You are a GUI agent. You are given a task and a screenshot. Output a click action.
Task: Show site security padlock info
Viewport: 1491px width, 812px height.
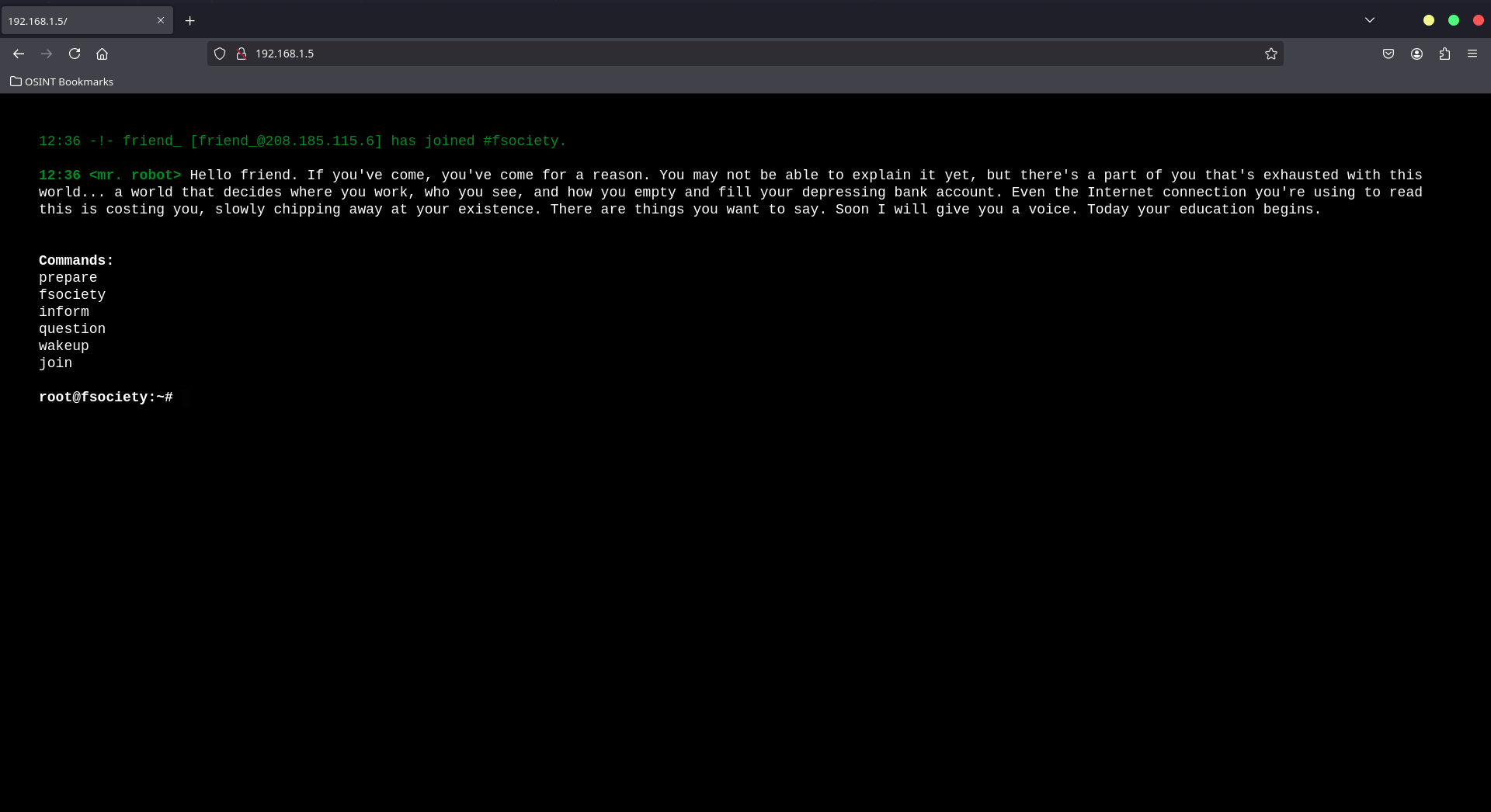[x=242, y=54]
